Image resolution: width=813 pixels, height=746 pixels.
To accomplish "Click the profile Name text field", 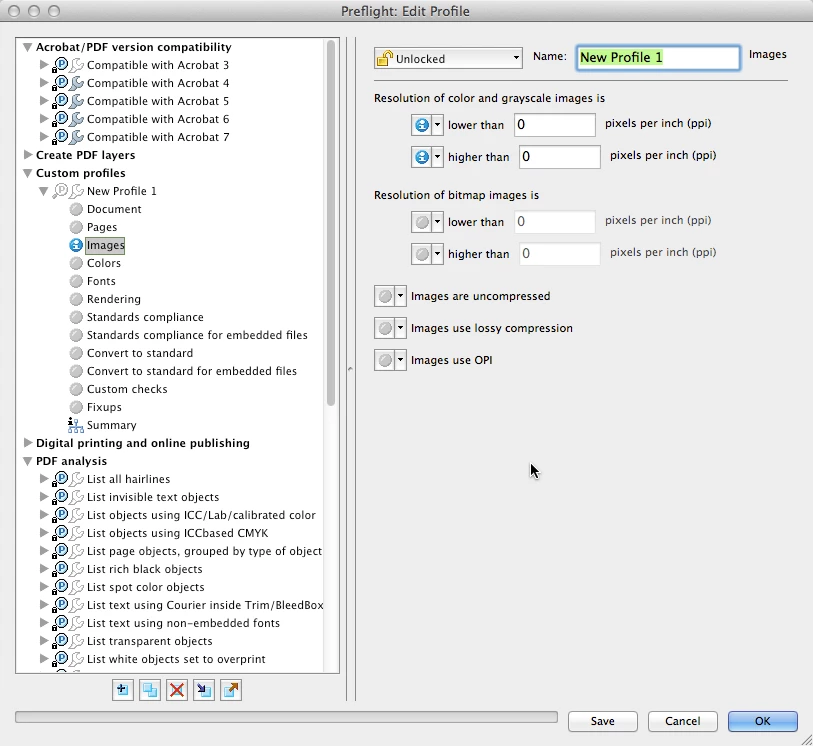I will click(658, 58).
